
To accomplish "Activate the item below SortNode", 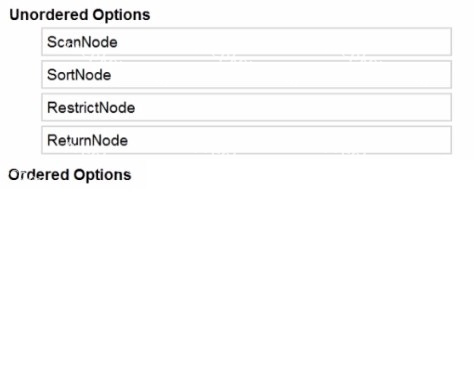I will [247, 107].
